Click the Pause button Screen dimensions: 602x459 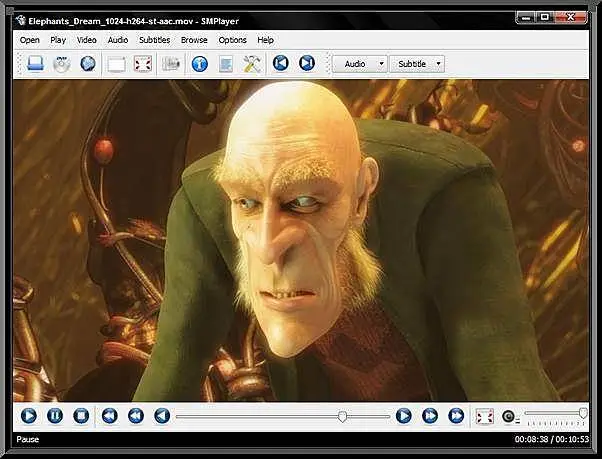pyautogui.click(x=55, y=416)
